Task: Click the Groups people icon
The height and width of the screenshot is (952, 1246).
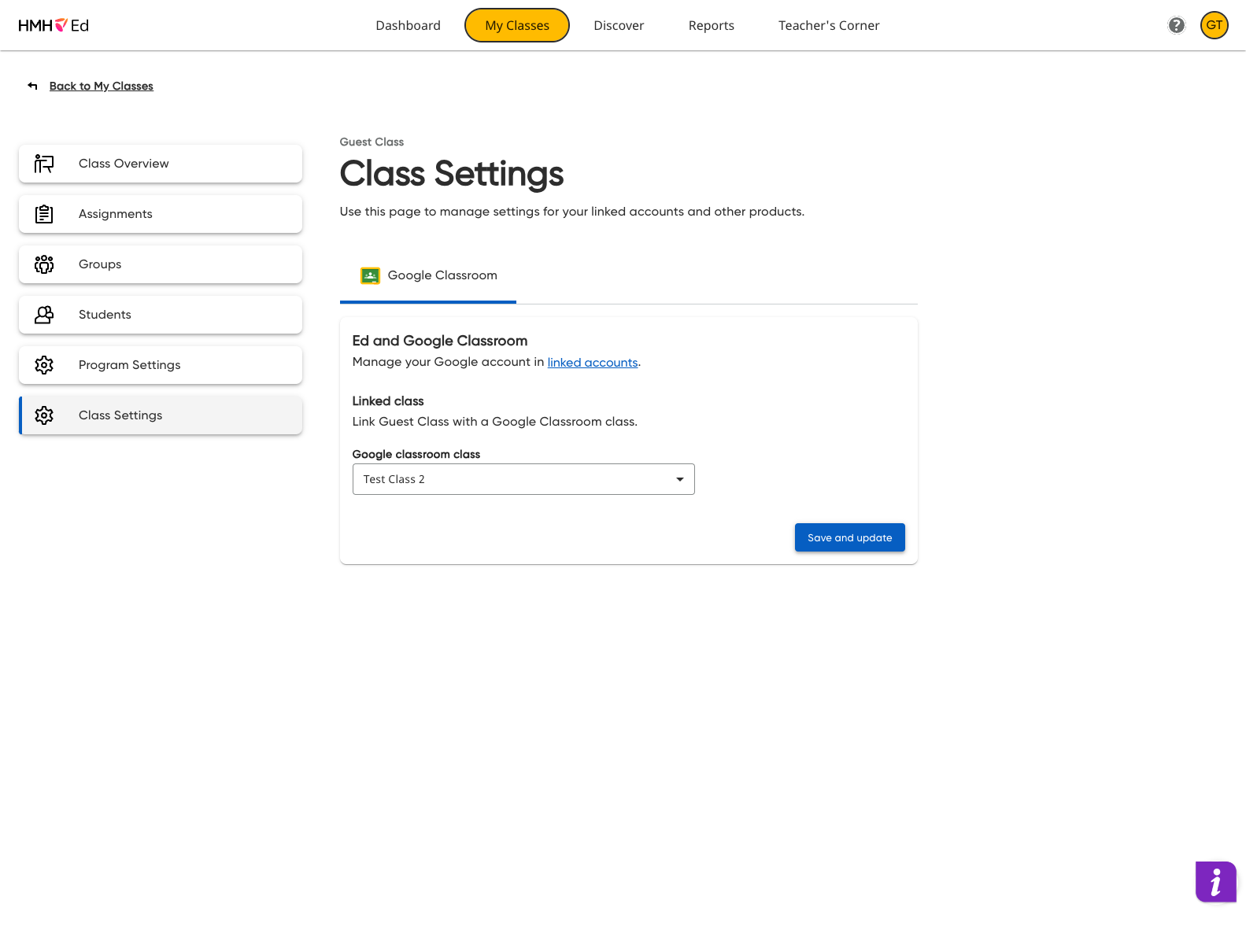Action: point(44,264)
